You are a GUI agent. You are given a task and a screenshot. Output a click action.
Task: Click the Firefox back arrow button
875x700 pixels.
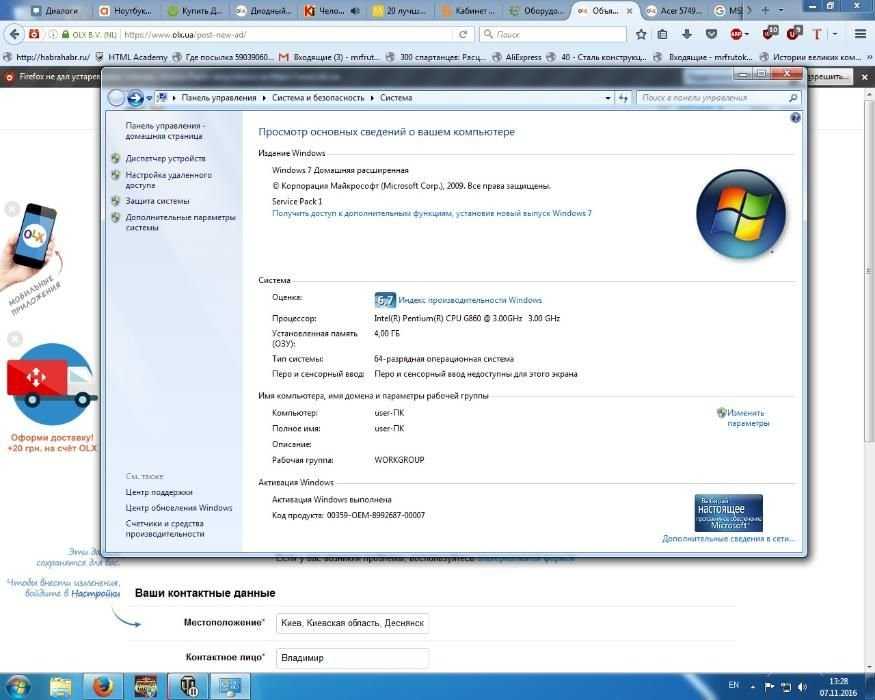point(15,34)
